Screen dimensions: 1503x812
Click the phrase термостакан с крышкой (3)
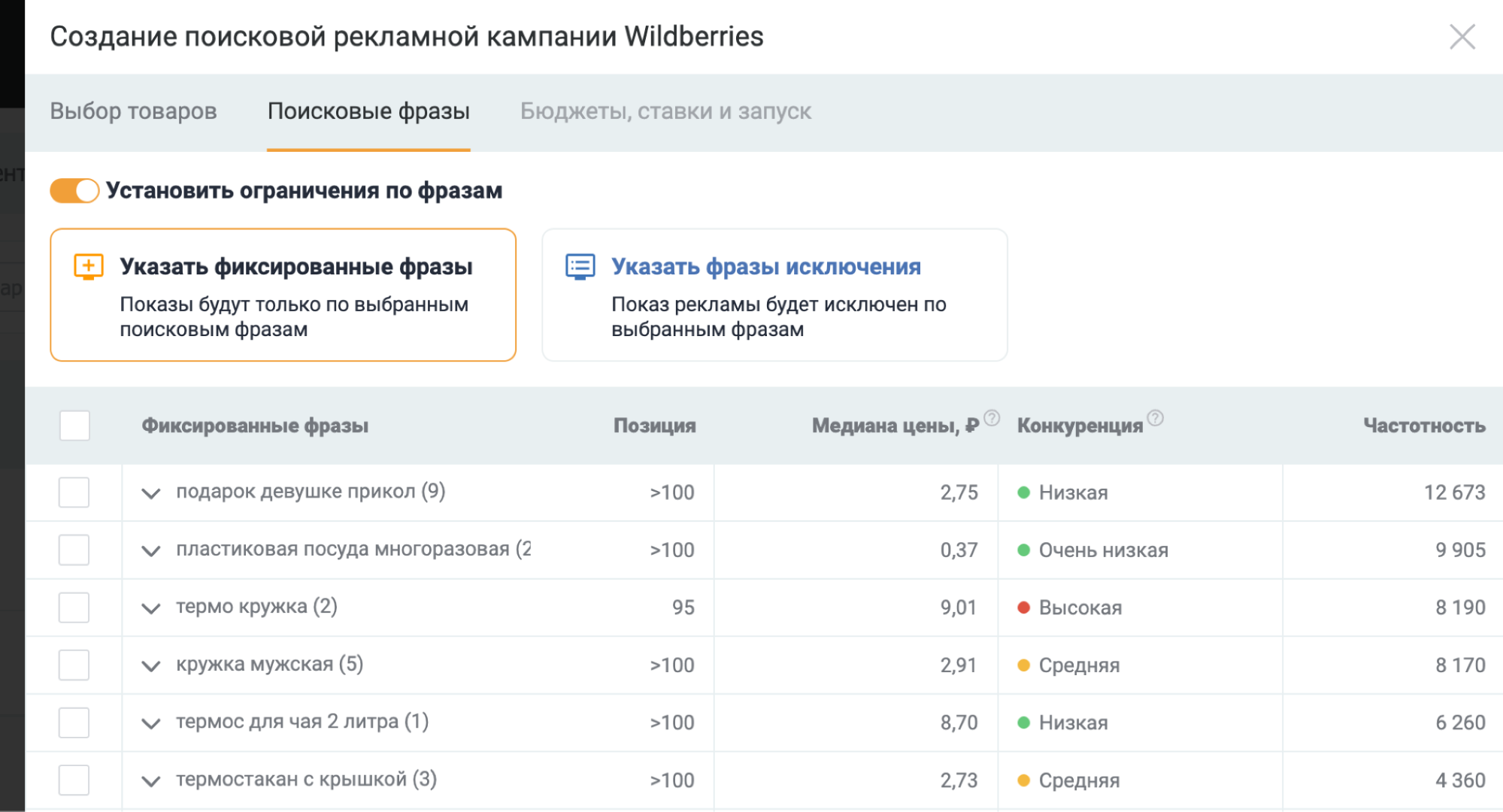click(306, 780)
